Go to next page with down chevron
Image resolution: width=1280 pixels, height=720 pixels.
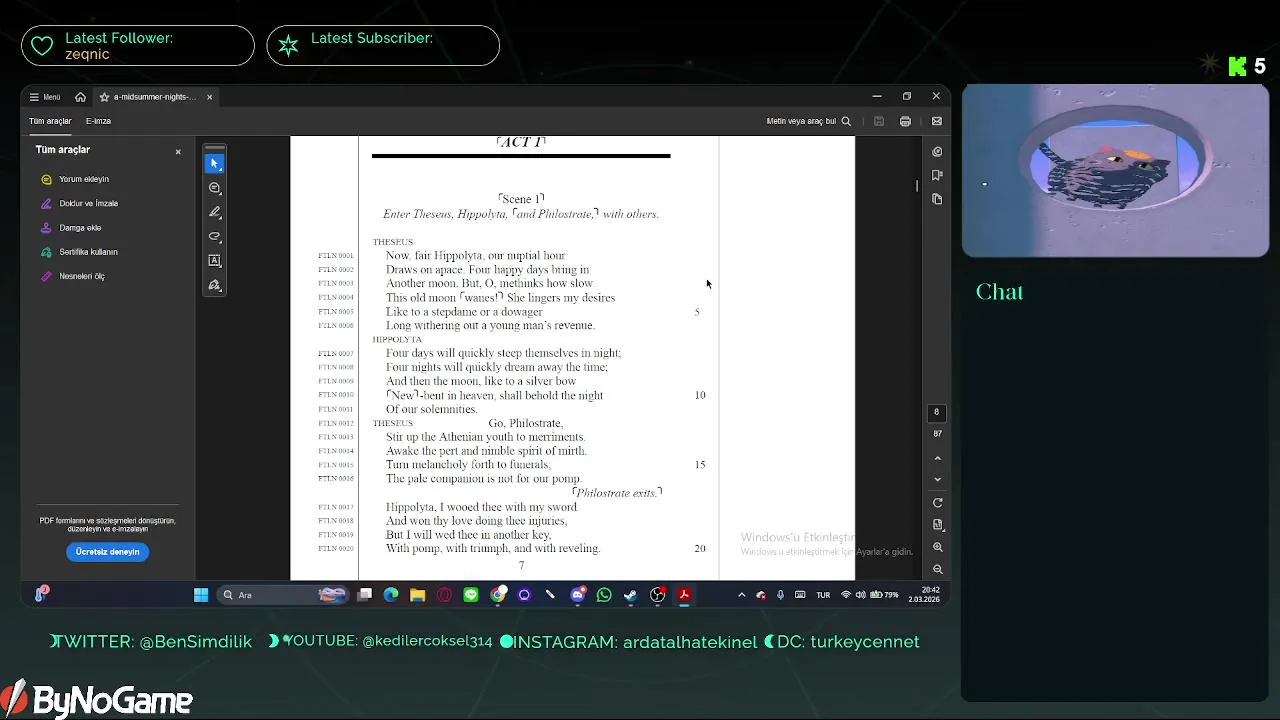coord(937,479)
